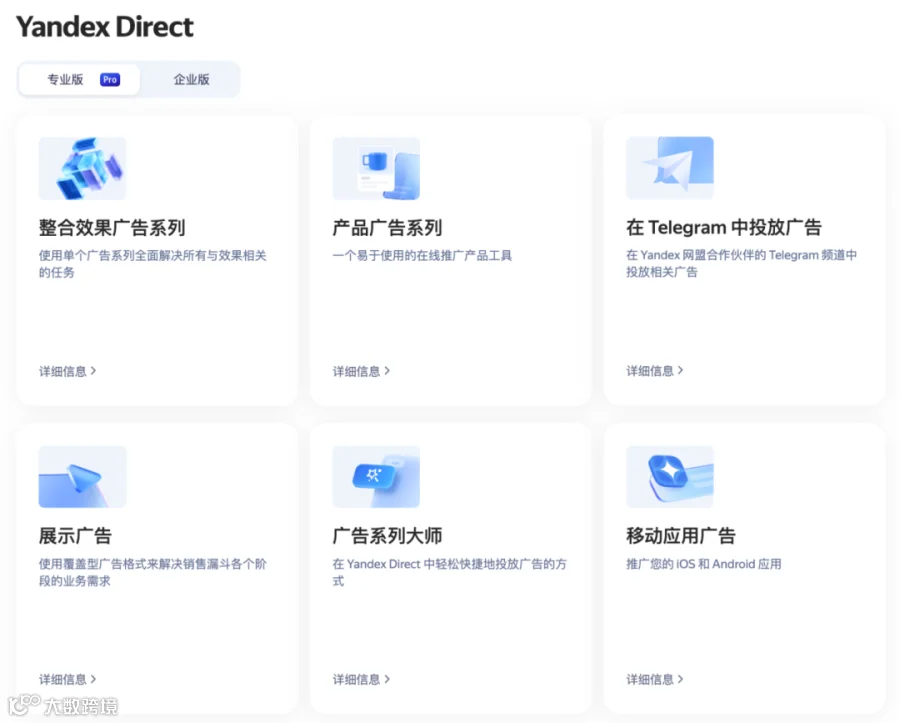Click the 移动应用广告 star app icon
Image resolution: width=900 pixels, height=723 pixels.
point(670,476)
